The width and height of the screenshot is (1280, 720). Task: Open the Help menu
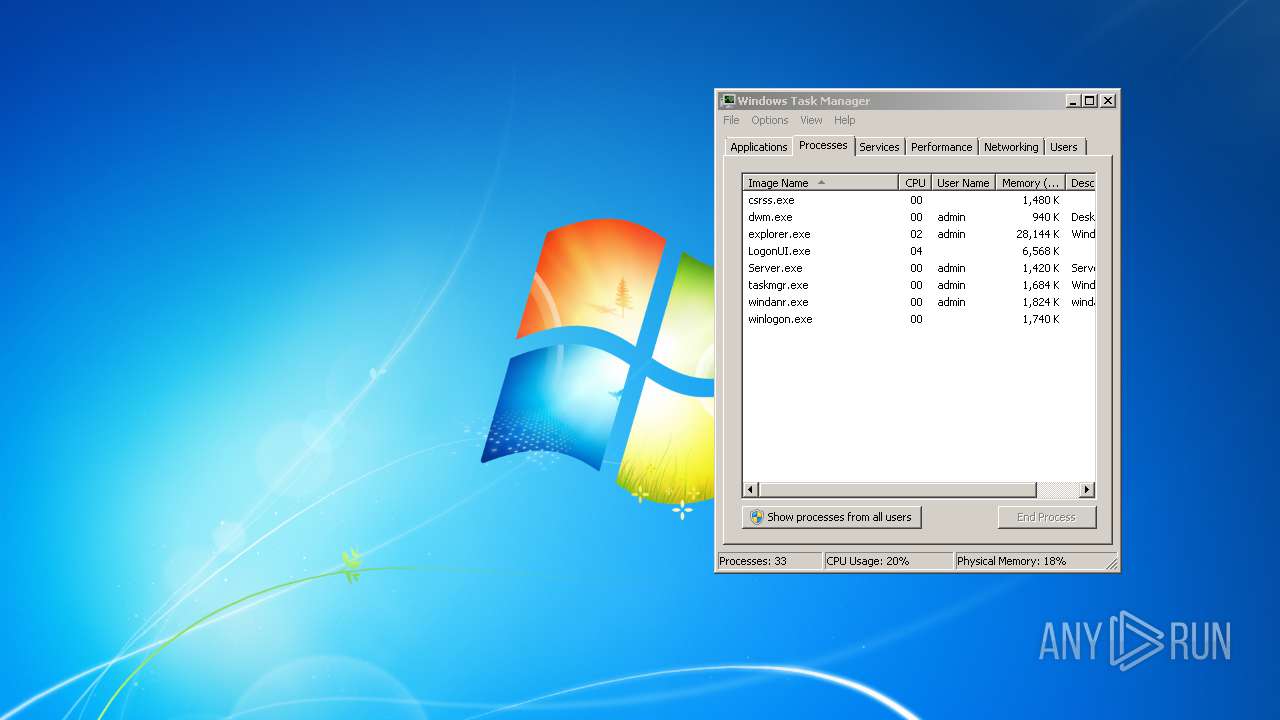[x=845, y=120]
